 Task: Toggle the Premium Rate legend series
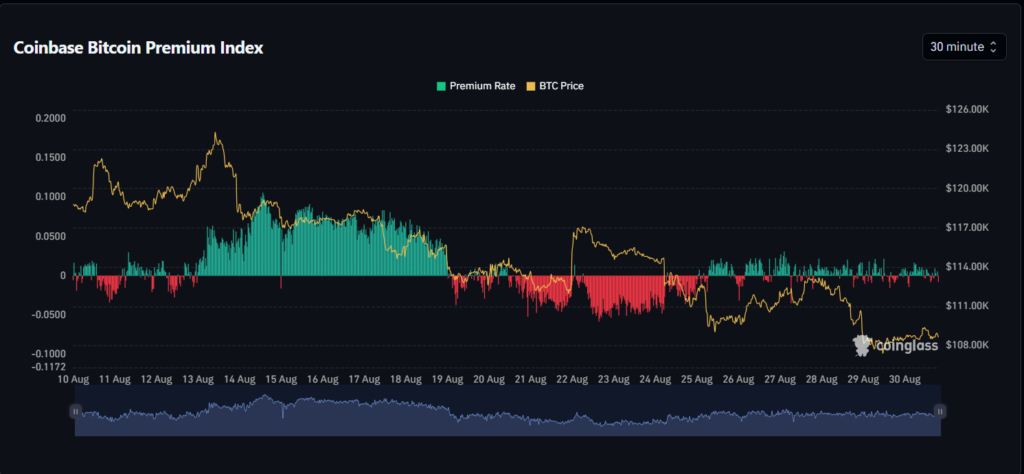475,86
